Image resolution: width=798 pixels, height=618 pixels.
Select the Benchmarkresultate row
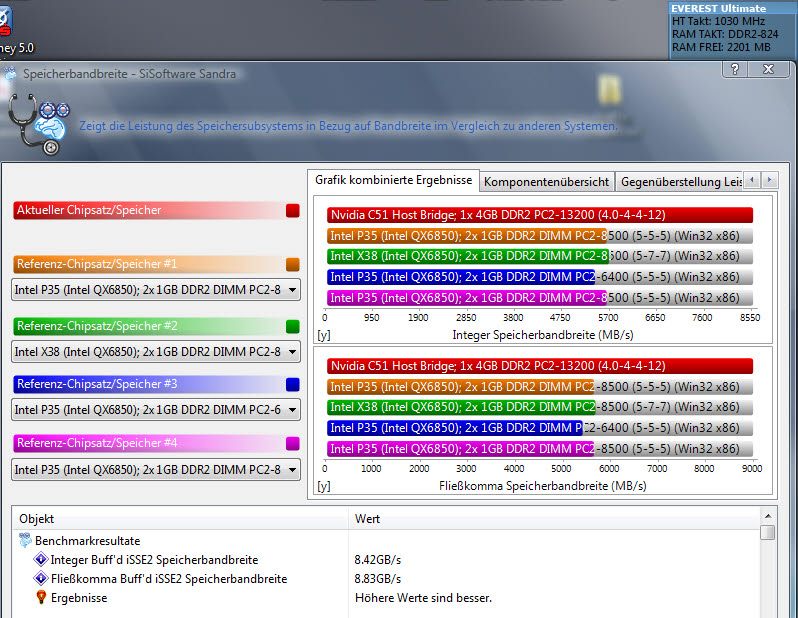click(385, 541)
